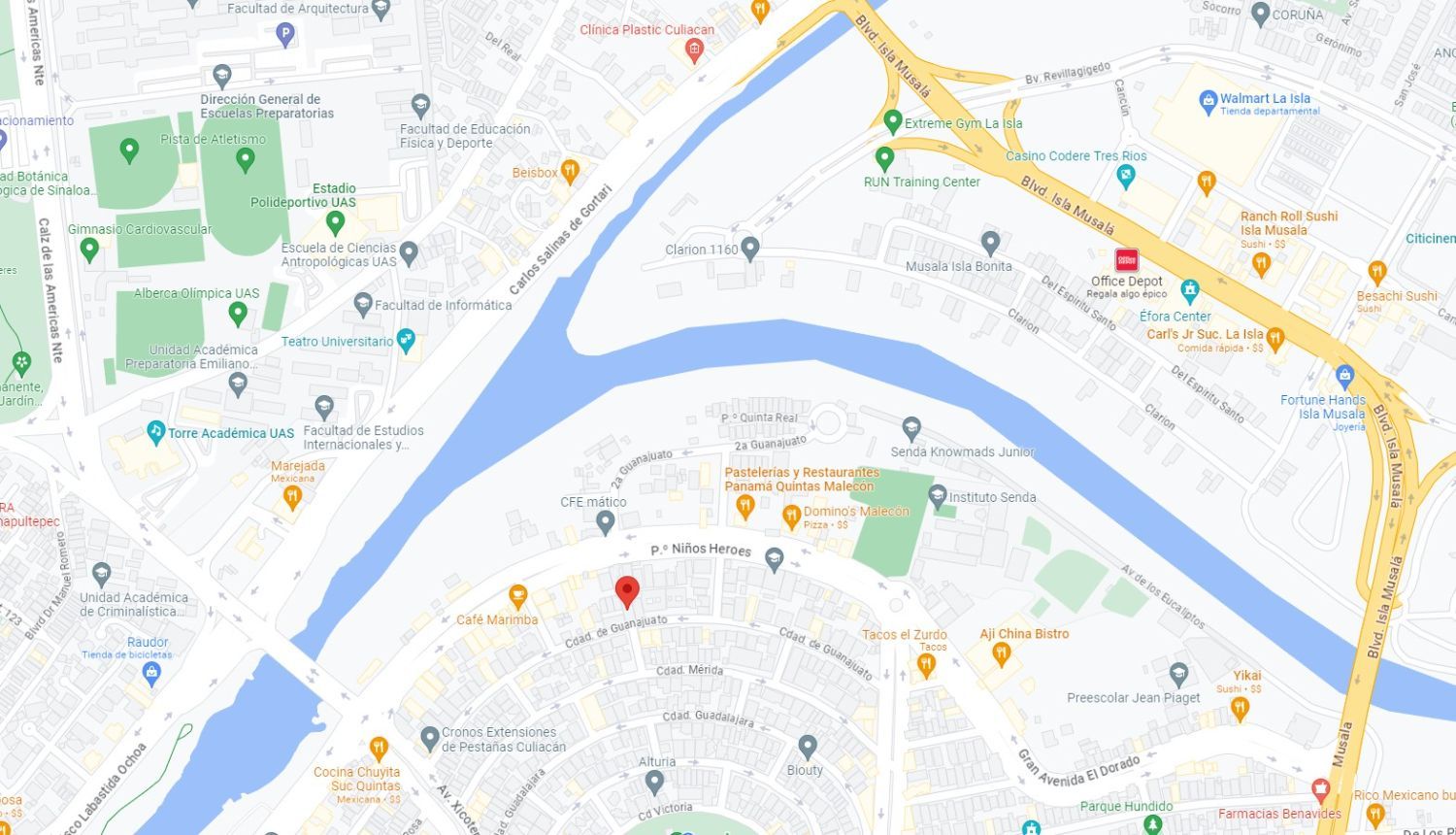Select the Café Marimba coffee cup marker
Viewport: 1456px width, 835px height.
pyautogui.click(x=517, y=596)
